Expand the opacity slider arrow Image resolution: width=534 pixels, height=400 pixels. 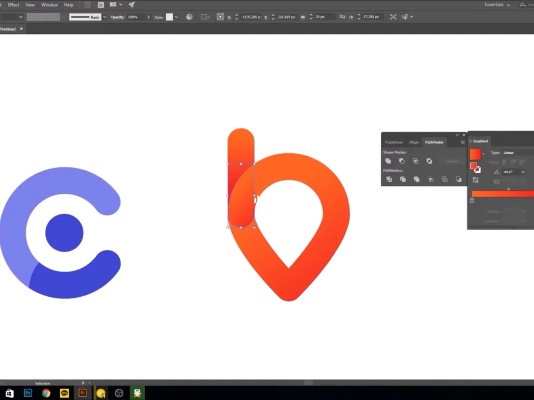148,17
